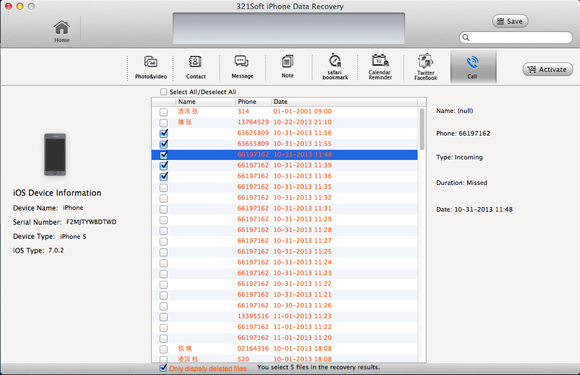580x375 pixels.
Task: Select call entry dated 10-31-2013 11:29
Action: [284, 219]
